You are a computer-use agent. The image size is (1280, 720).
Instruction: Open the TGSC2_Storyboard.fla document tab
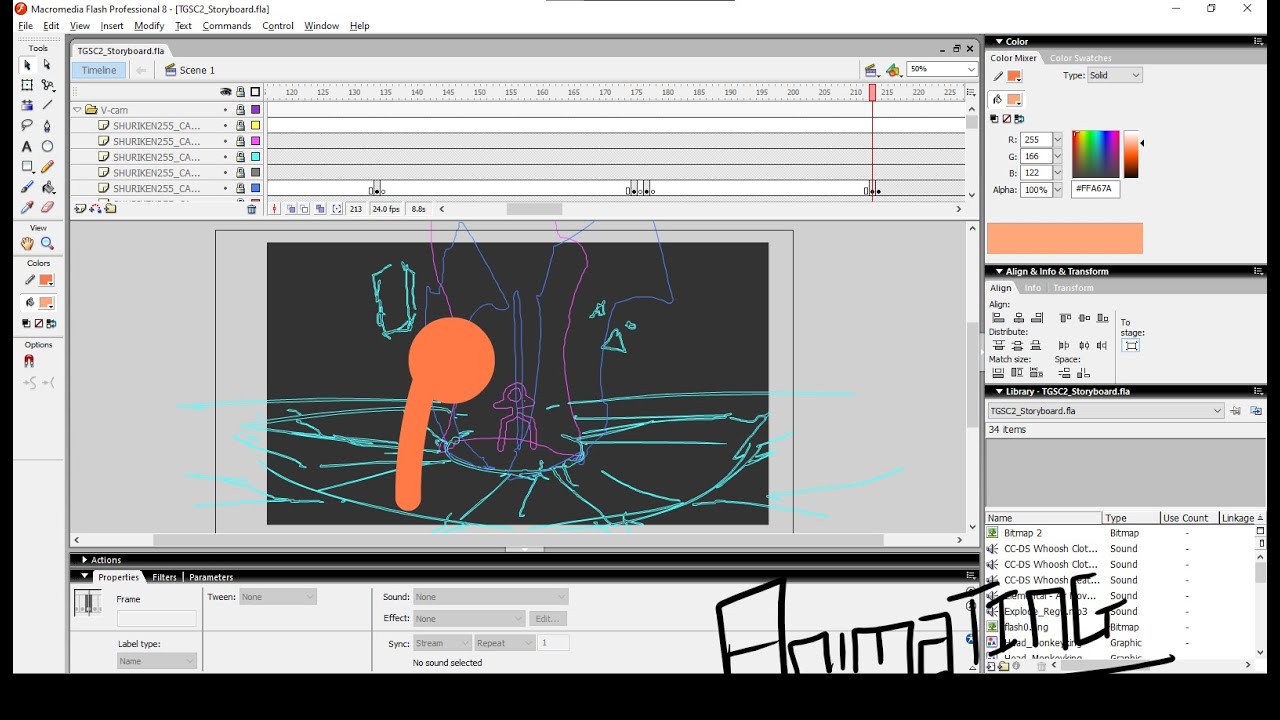coord(121,50)
